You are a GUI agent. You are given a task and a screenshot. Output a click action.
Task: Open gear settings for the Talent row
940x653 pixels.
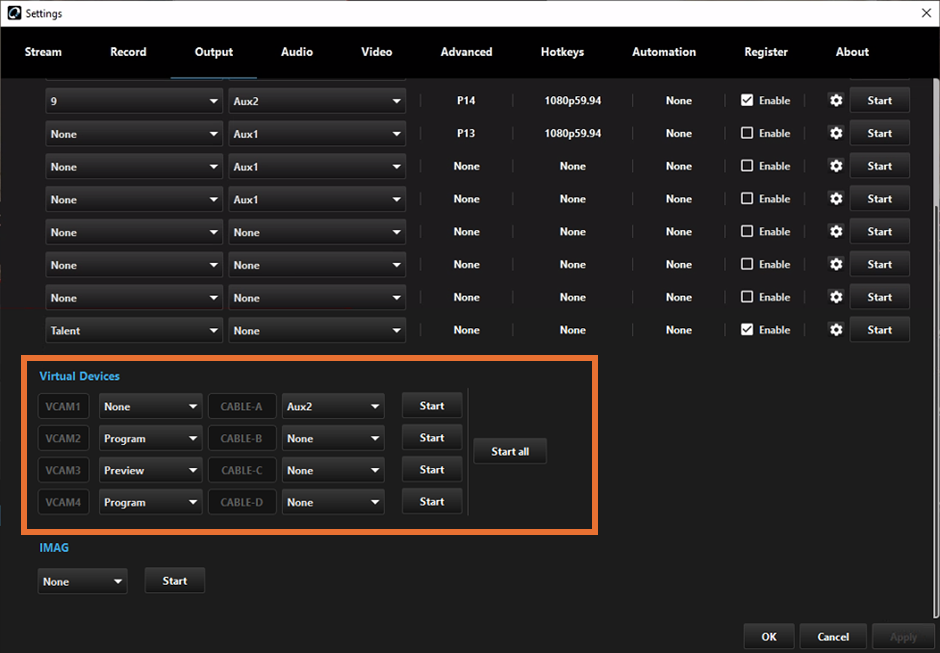[836, 330]
